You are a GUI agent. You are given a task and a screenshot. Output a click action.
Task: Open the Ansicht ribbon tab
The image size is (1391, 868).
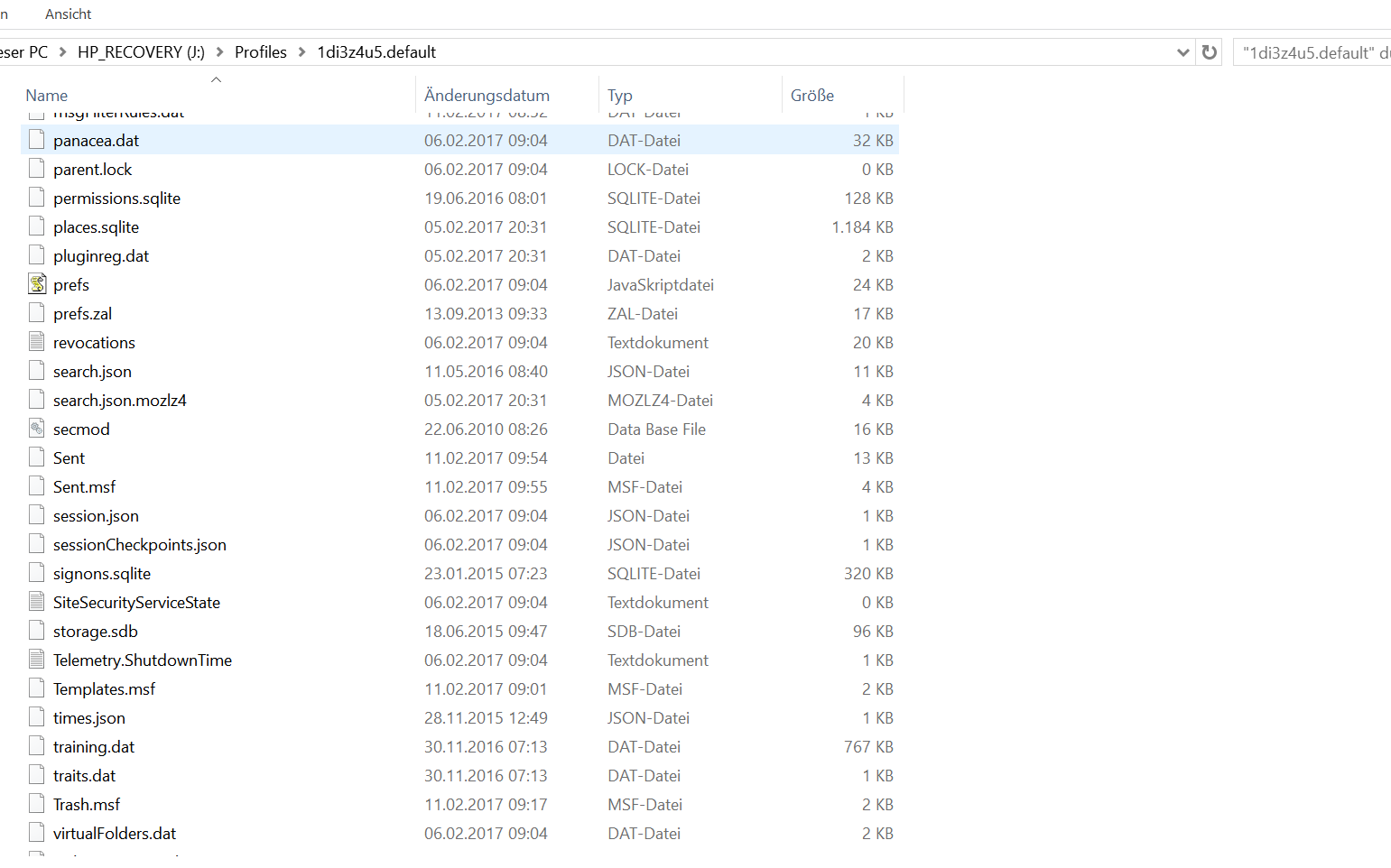[69, 14]
